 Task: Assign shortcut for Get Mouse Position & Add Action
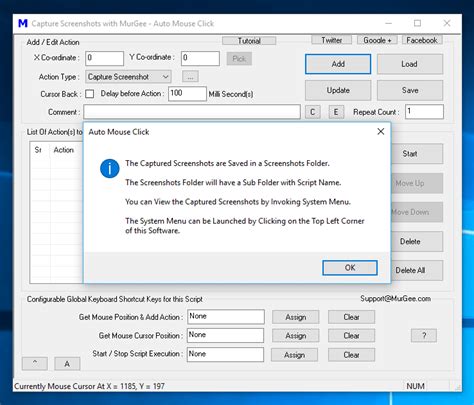coord(295,317)
